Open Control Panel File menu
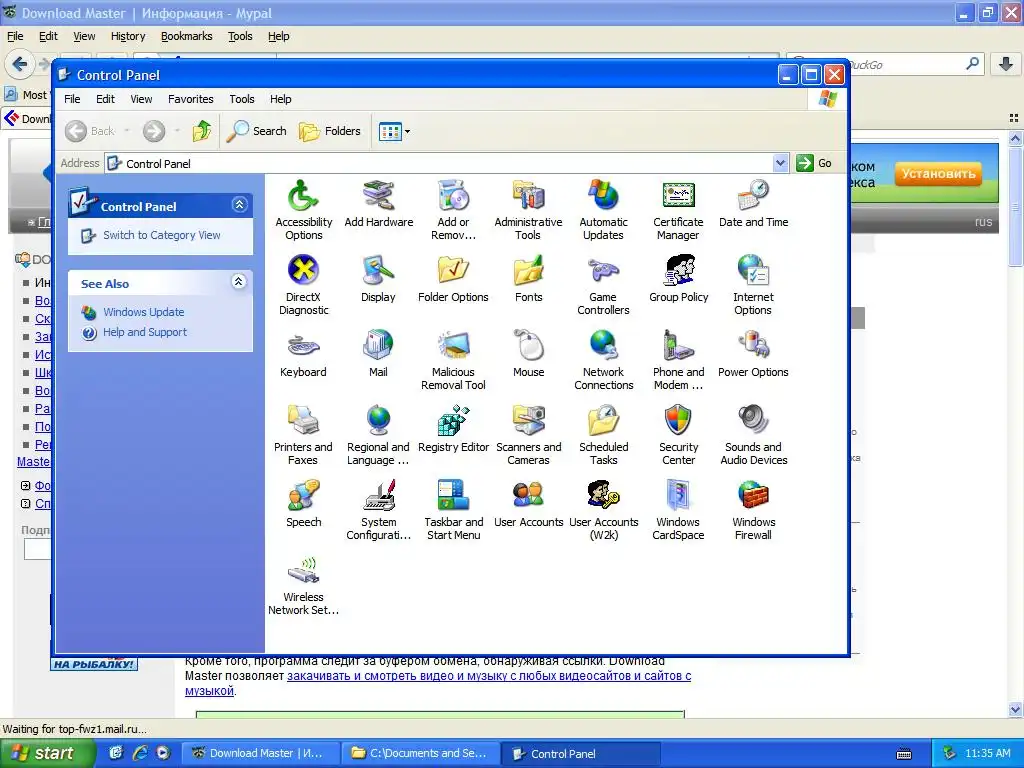This screenshot has height=768, width=1024. [x=72, y=99]
